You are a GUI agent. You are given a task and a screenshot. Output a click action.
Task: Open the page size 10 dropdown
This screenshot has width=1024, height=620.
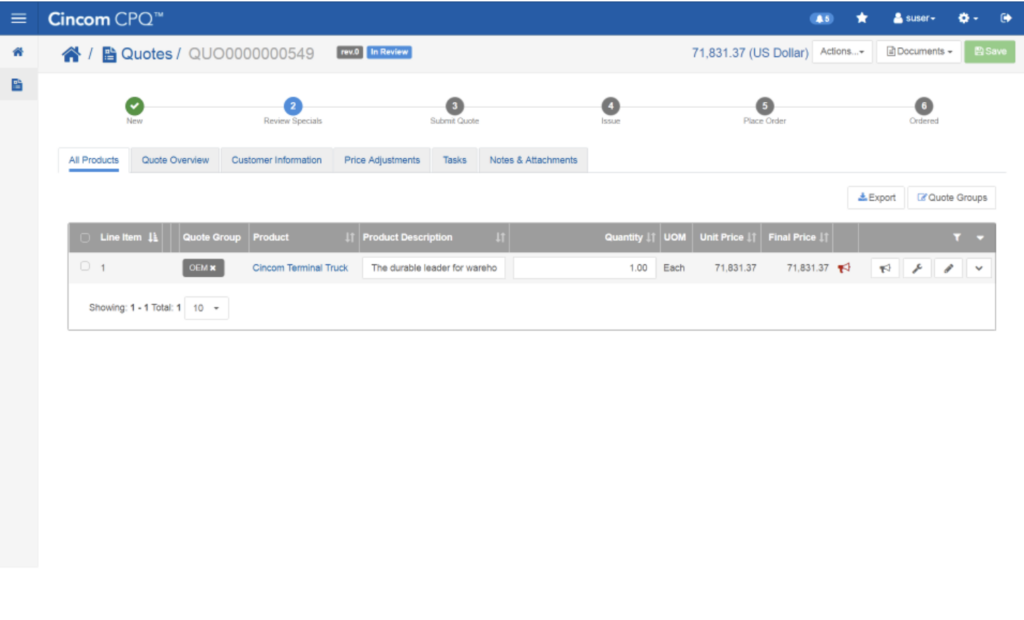pos(206,308)
